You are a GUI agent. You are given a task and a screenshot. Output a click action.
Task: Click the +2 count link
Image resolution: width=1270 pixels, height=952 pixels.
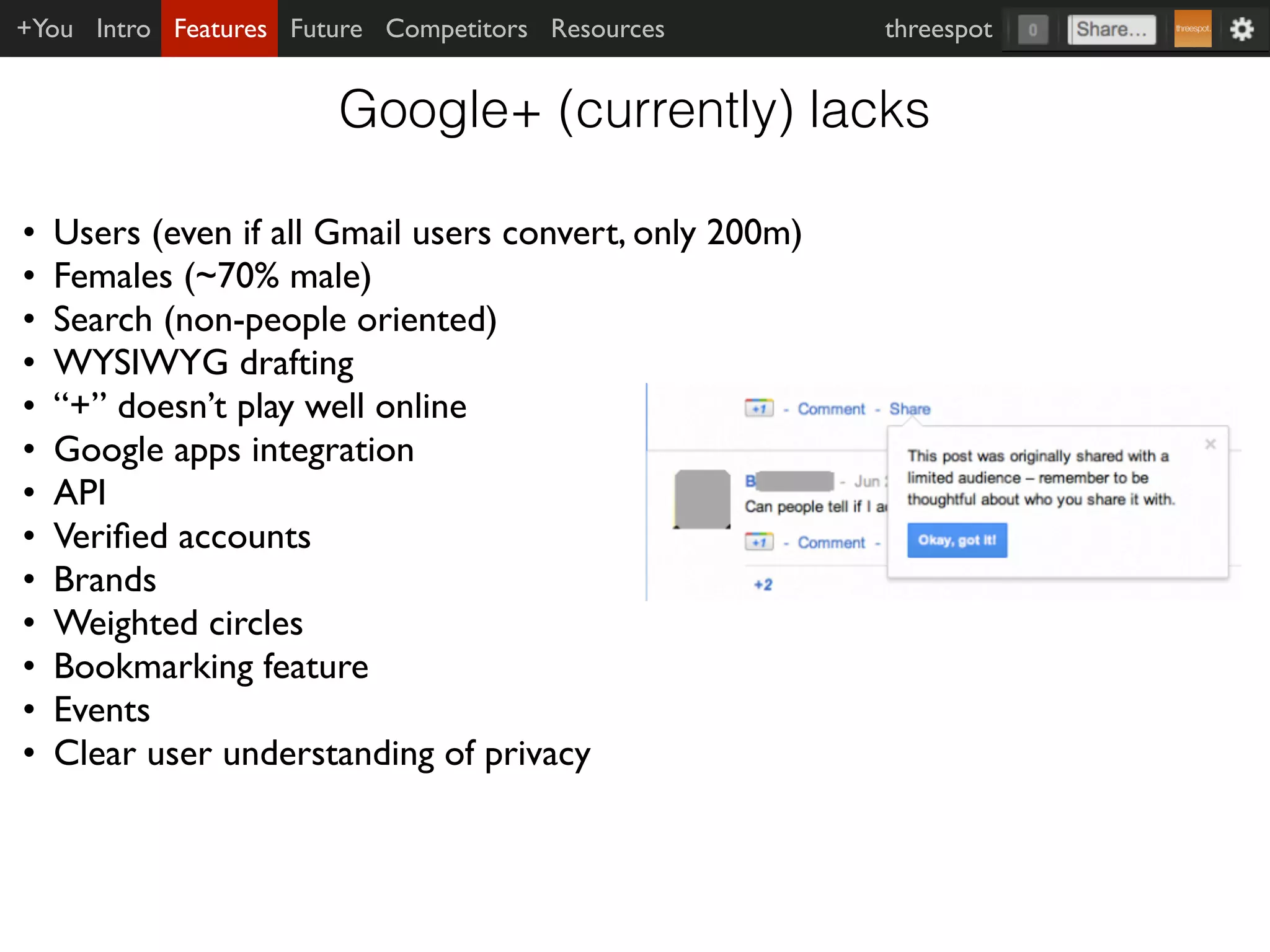coord(763,584)
